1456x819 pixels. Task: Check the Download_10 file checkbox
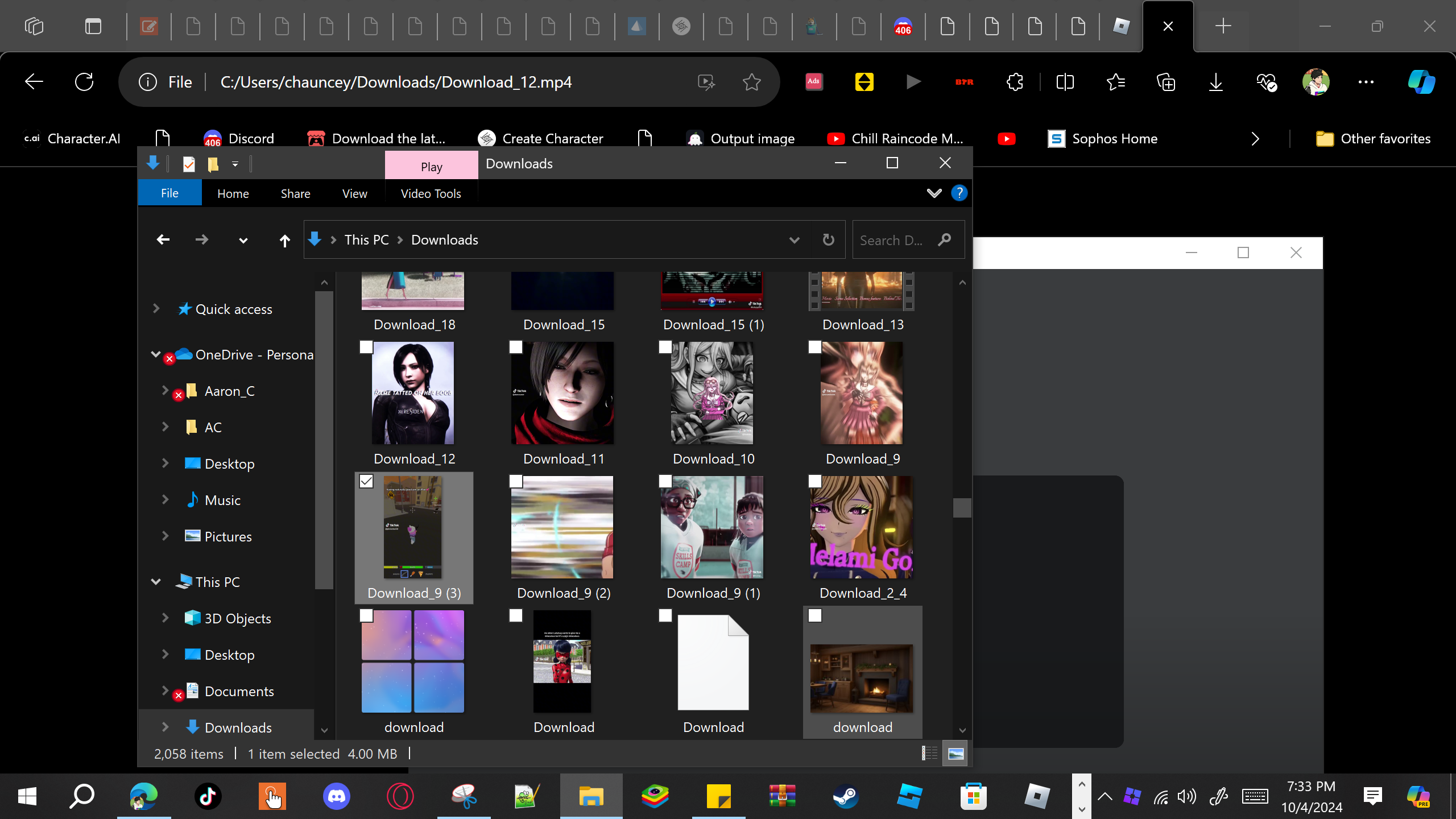coord(665,347)
